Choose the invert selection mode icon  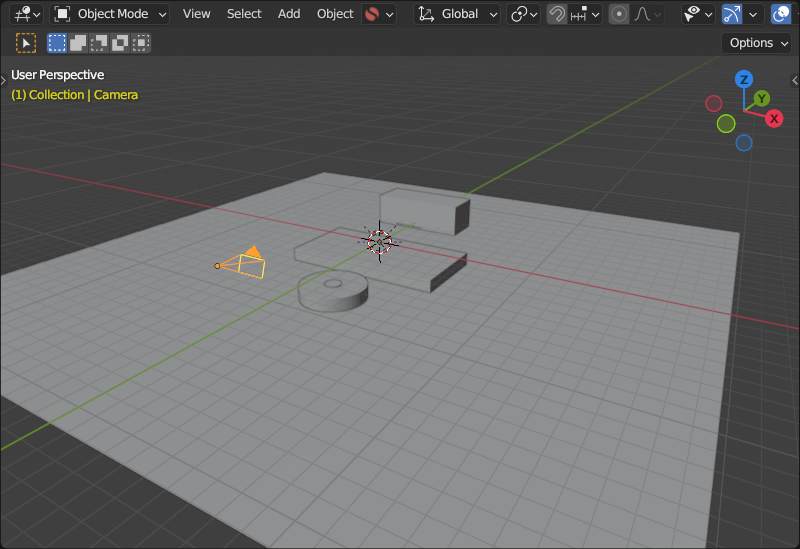(x=120, y=43)
